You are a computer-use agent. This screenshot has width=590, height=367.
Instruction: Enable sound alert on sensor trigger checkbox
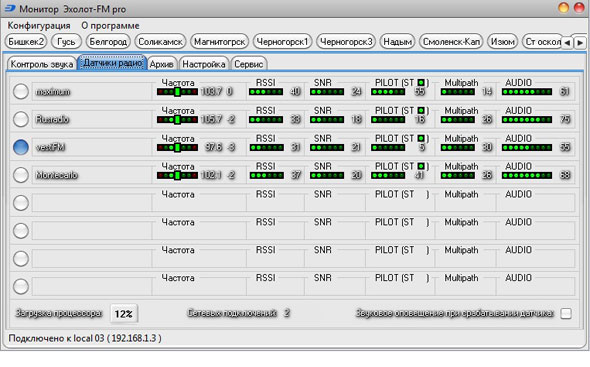[566, 313]
